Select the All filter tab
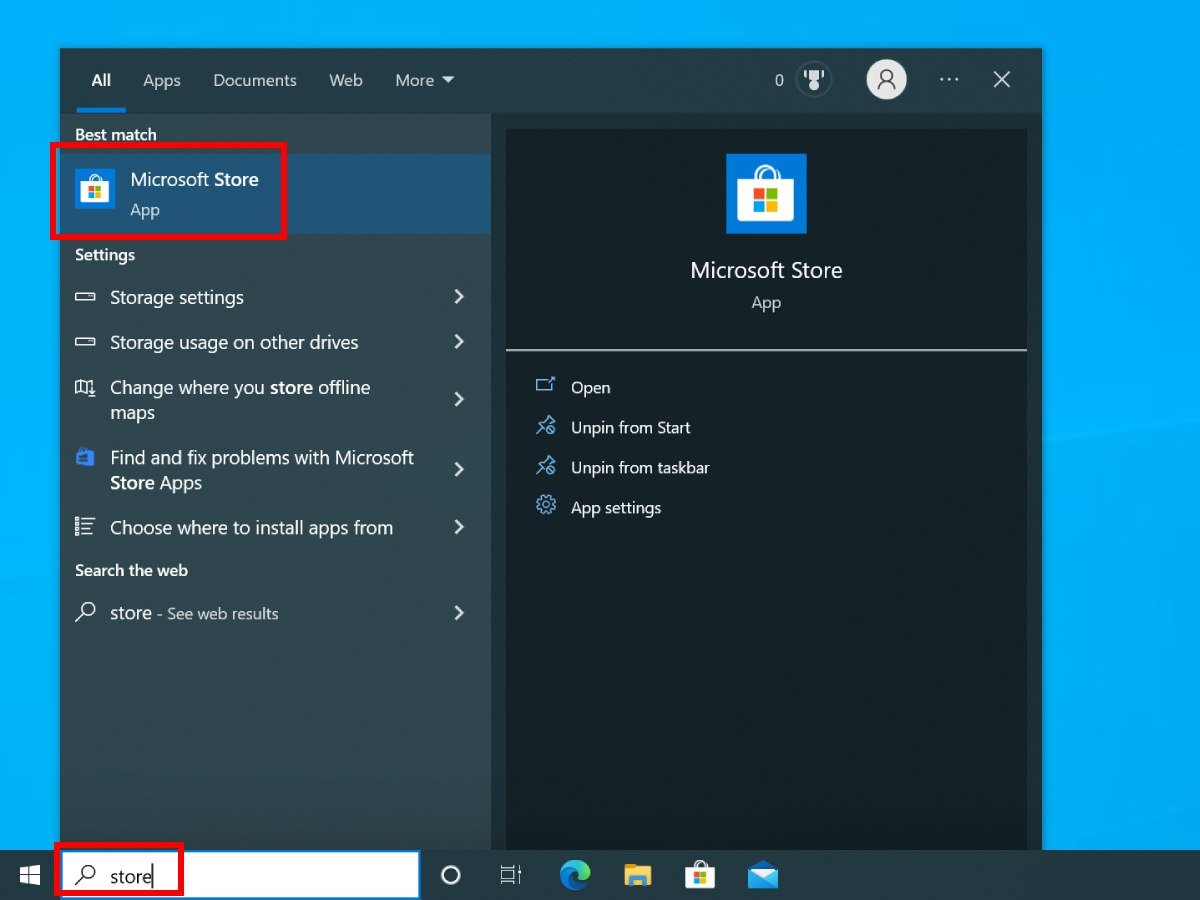The image size is (1200, 900). pos(101,80)
